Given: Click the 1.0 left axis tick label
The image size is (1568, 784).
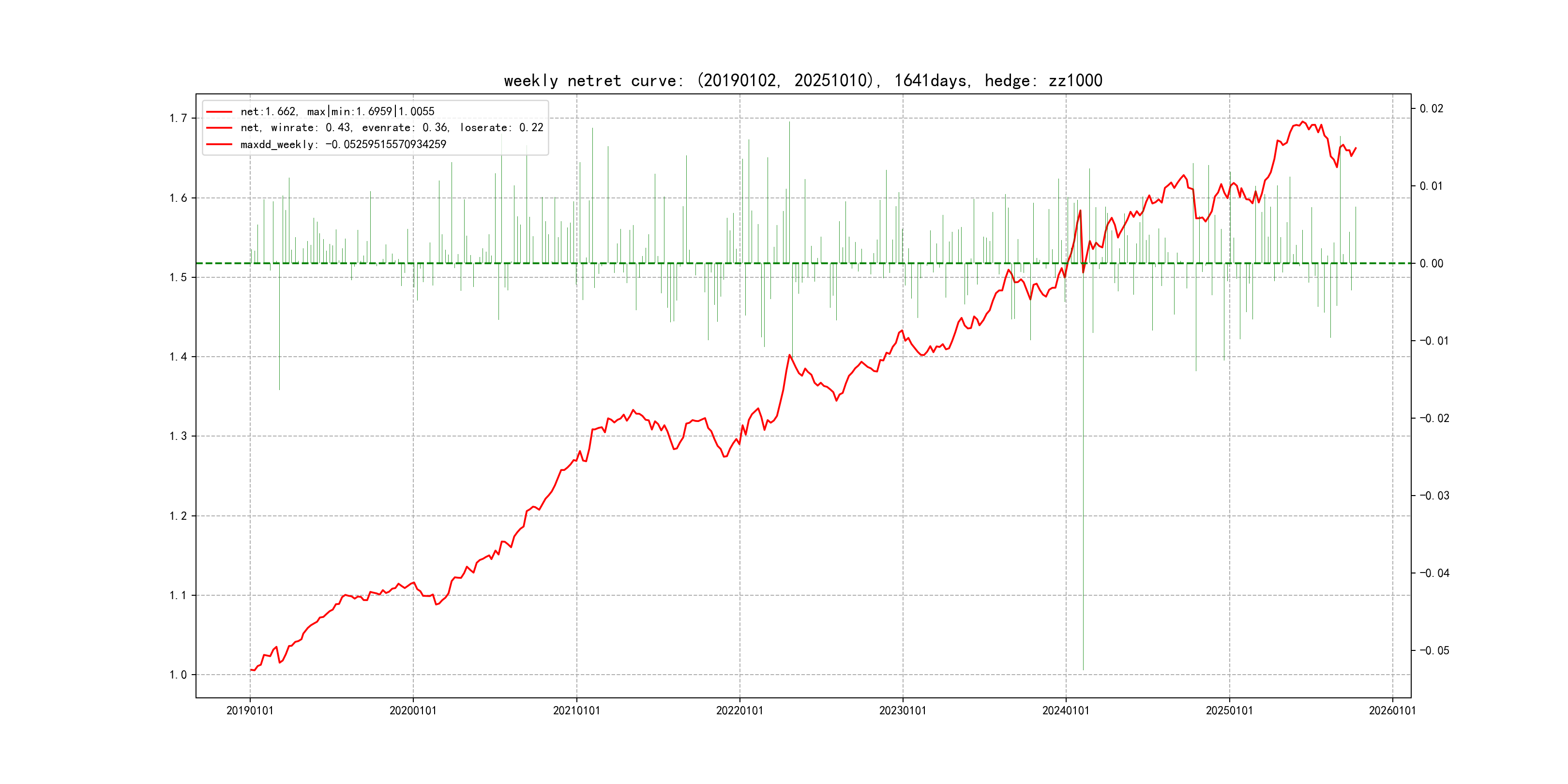Looking at the screenshot, I should coord(178,675).
